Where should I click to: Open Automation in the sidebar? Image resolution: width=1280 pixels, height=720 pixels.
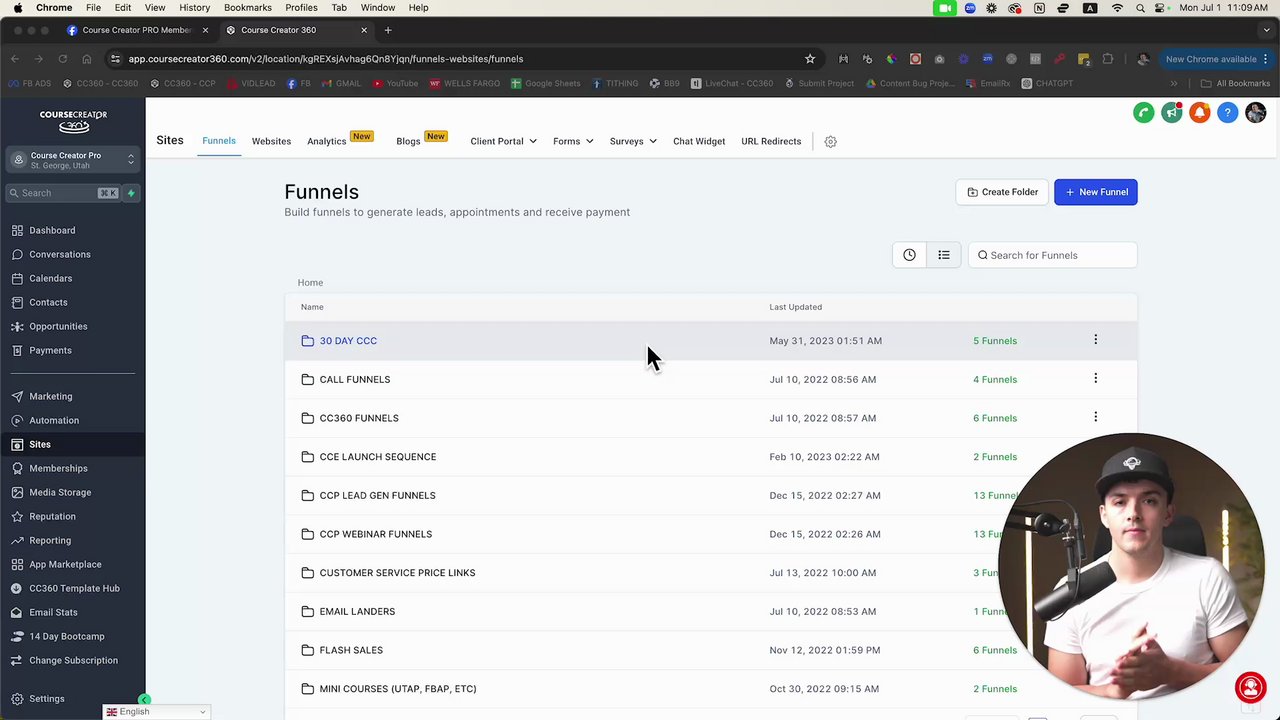pos(54,420)
